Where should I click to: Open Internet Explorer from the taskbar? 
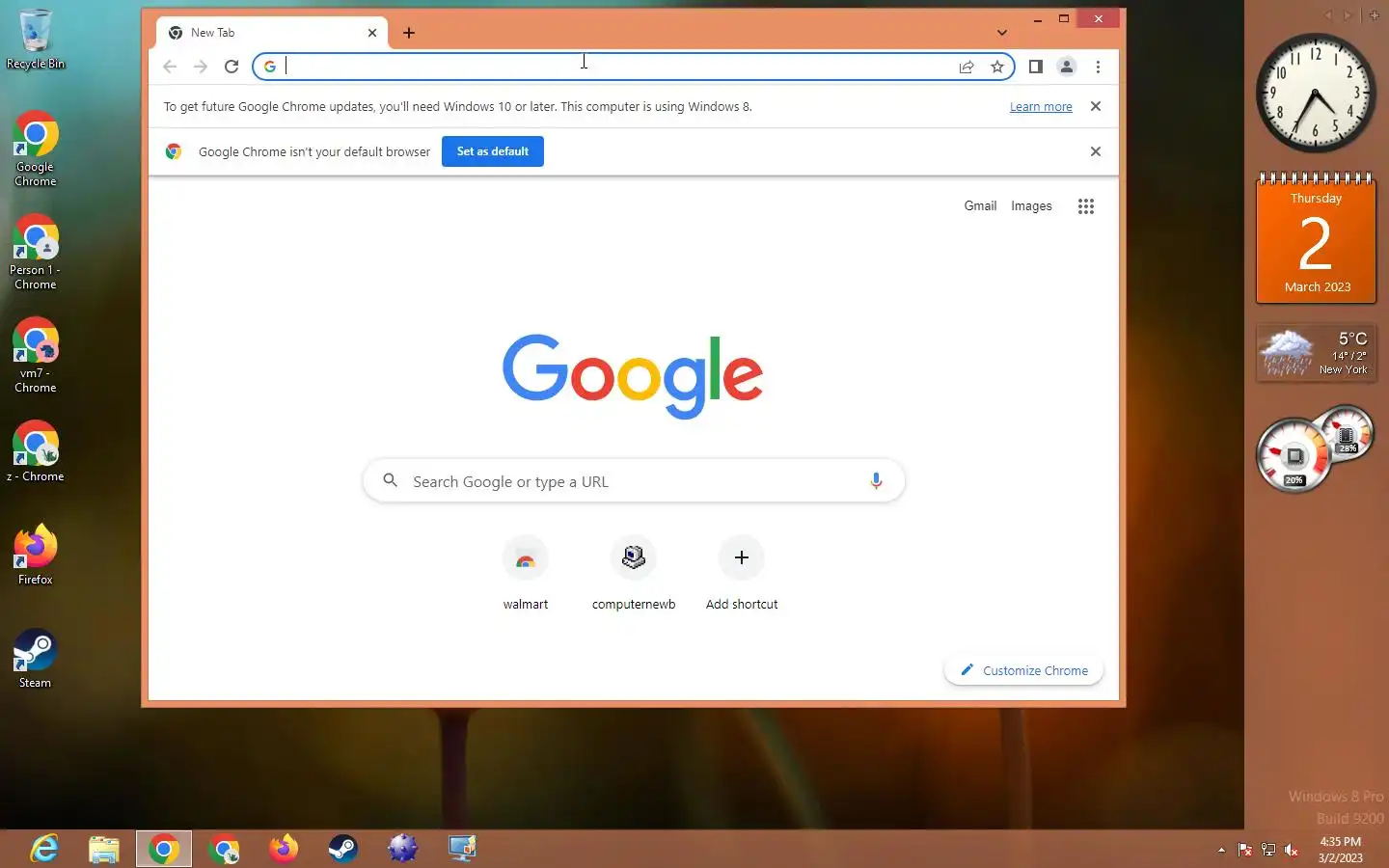point(44,849)
